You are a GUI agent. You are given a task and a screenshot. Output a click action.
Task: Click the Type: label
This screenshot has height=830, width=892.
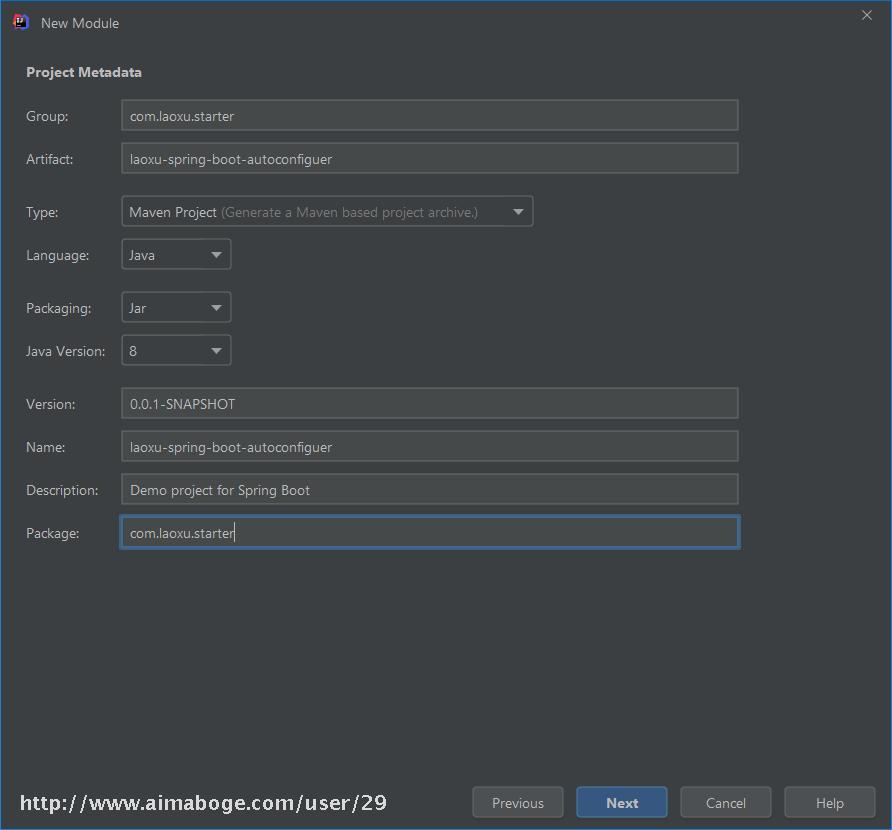pyautogui.click(x=42, y=212)
